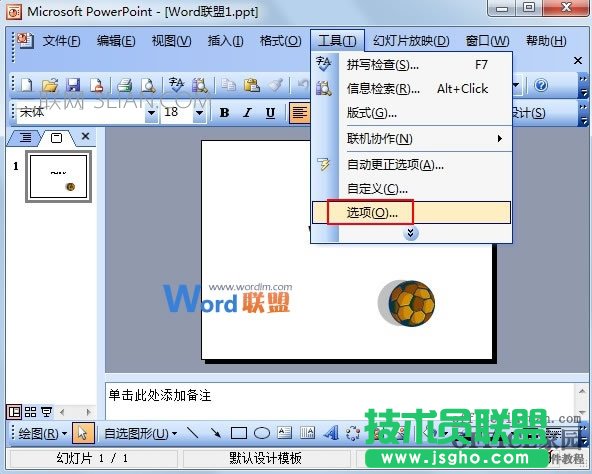The width and height of the screenshot is (592, 474).
Task: Switch to Slide Sorter view
Action: point(30,412)
